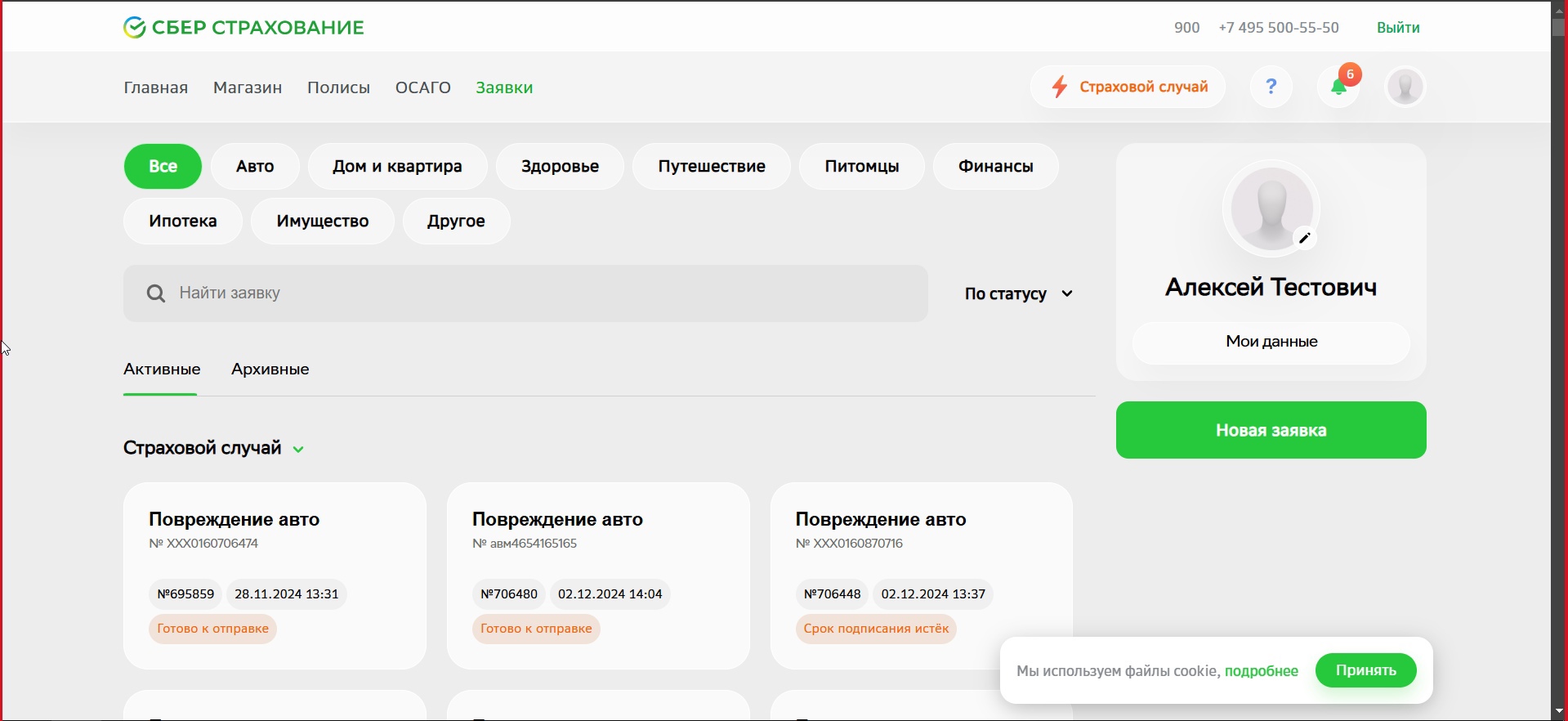
Task: Click the №706480 tag
Action: [x=509, y=595]
